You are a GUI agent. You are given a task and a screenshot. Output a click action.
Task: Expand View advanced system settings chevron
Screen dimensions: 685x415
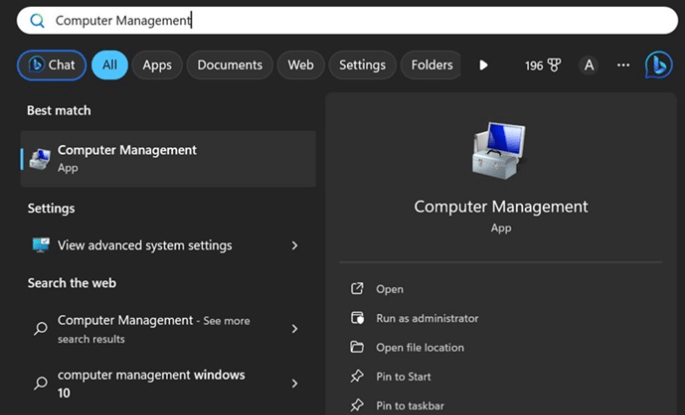pos(294,245)
